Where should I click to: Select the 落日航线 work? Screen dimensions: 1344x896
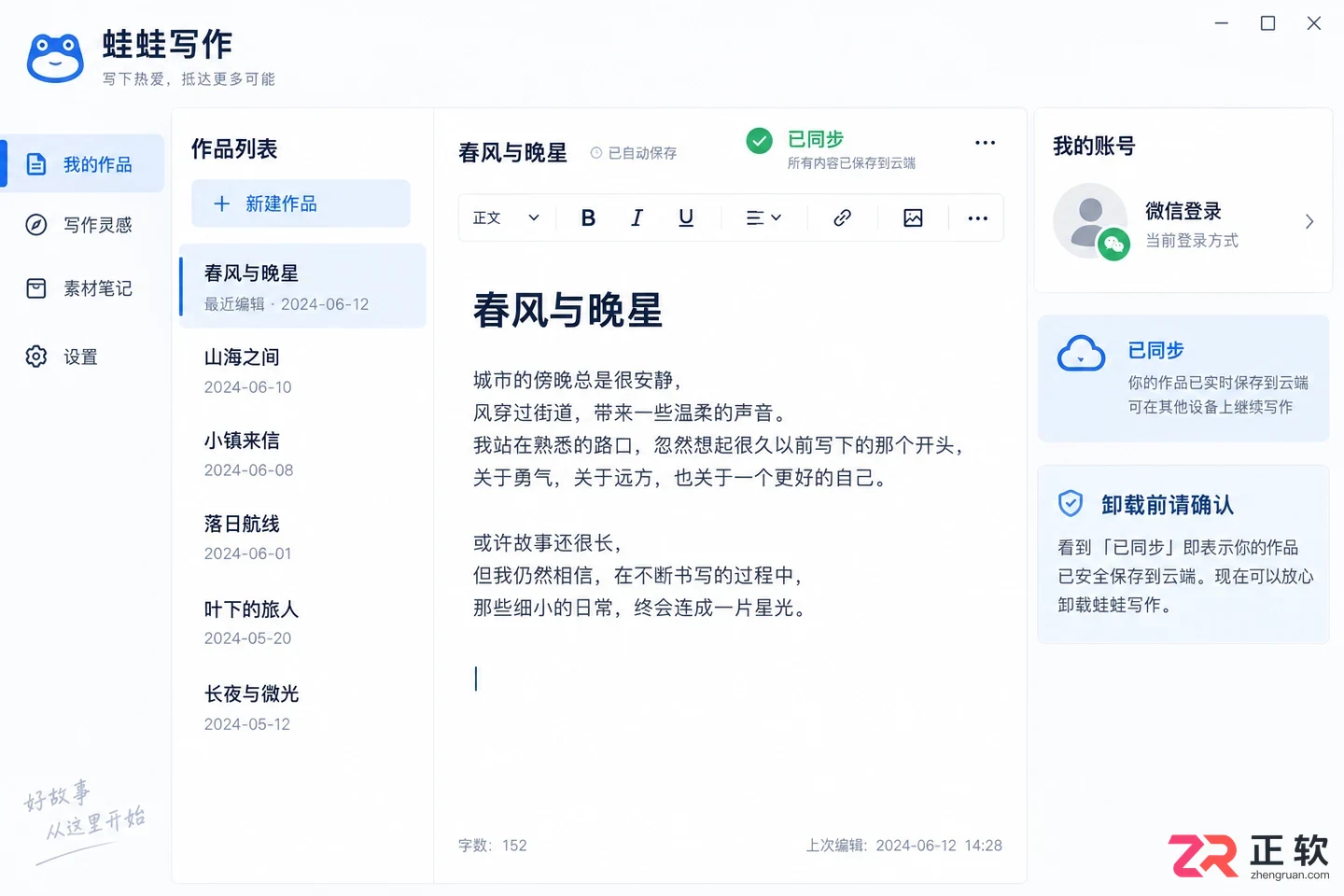(302, 538)
